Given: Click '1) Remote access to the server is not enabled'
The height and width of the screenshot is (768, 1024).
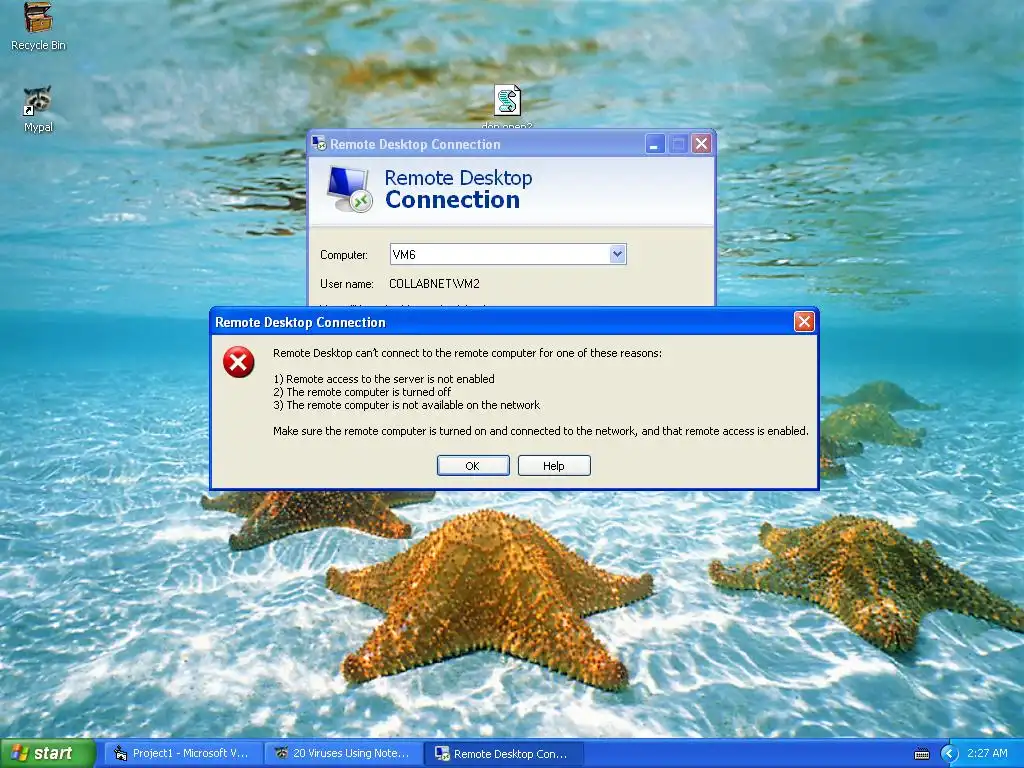Looking at the screenshot, I should pyautogui.click(x=384, y=379).
